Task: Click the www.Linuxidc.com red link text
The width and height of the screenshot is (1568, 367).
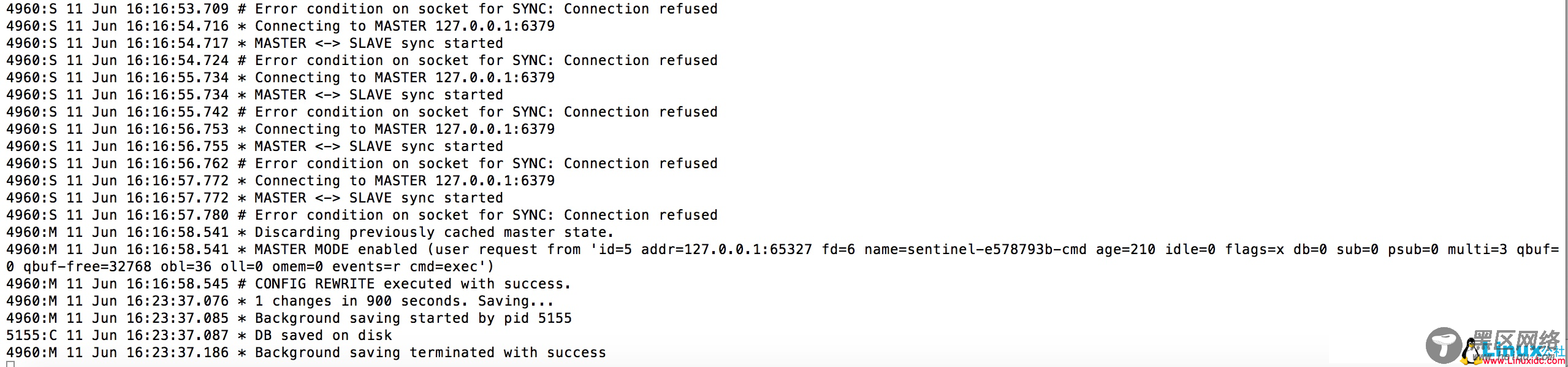Action: point(1524,361)
